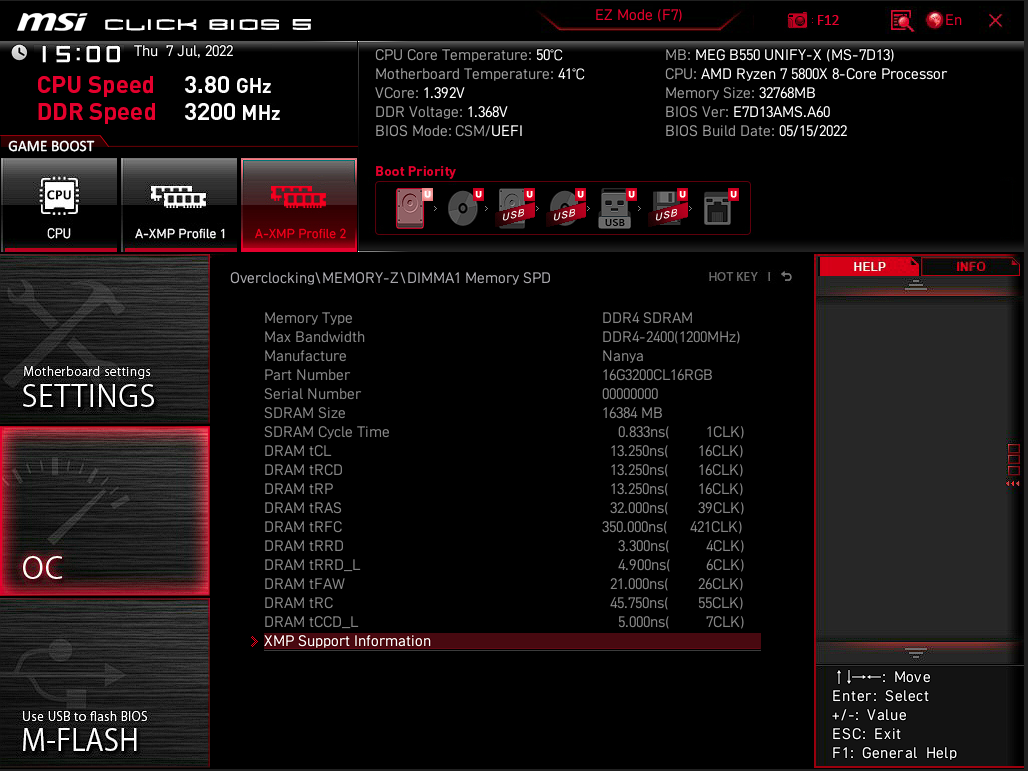Click the Boot Priority heading
1028x771 pixels.
pyautogui.click(x=415, y=171)
